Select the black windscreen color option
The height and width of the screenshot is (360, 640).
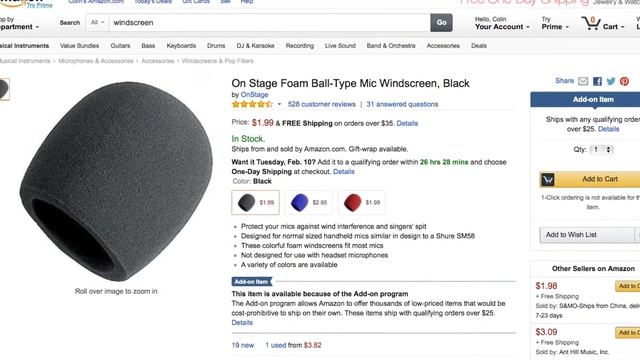point(256,202)
